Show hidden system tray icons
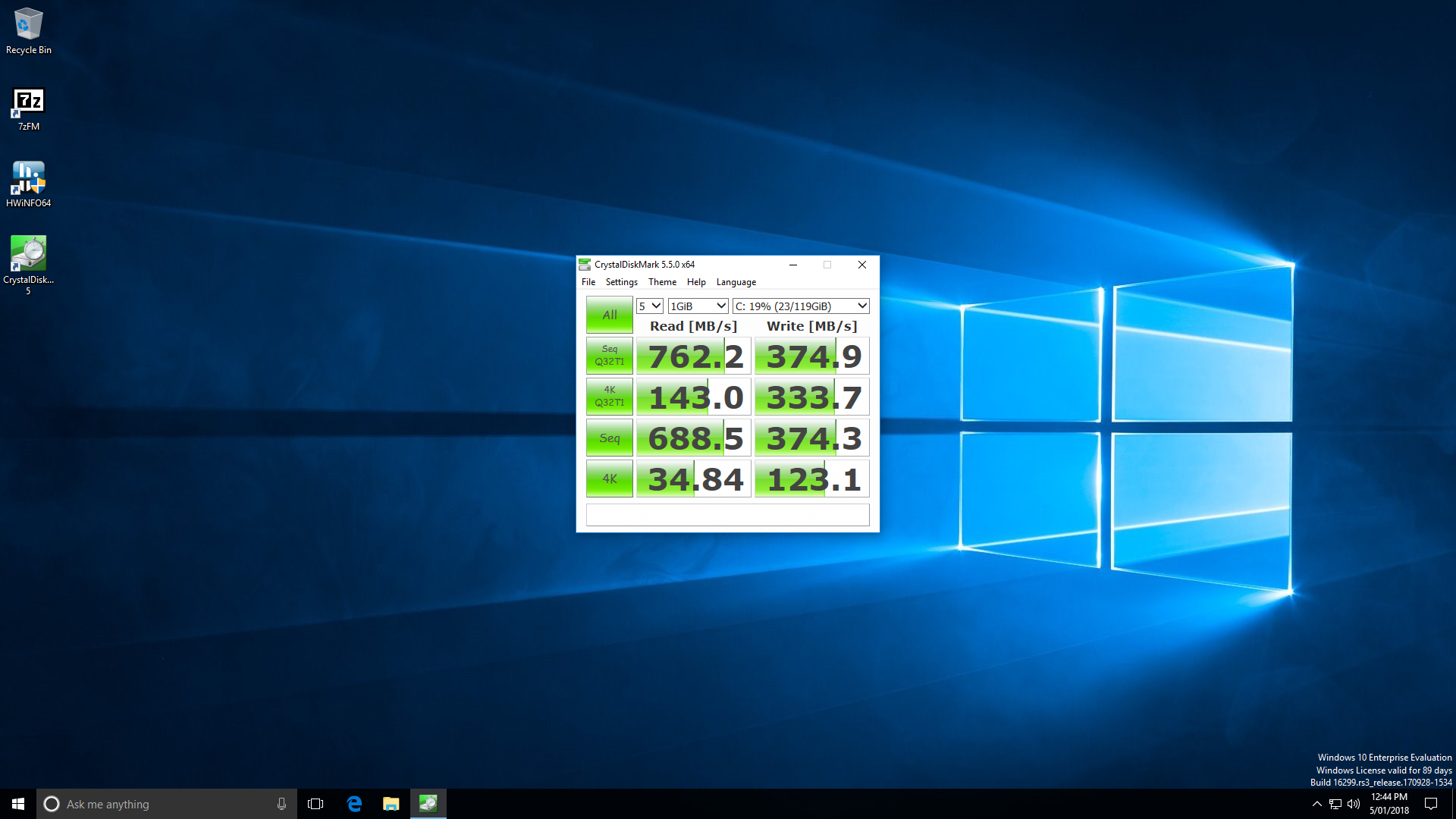 click(x=1317, y=804)
